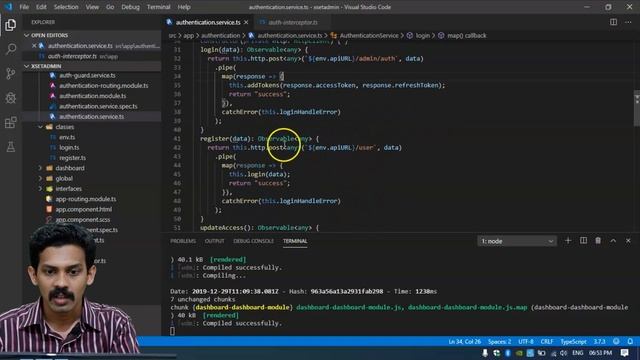Viewport: 640px width, 360px height.
Task: Open env.ts in classes folder
Action: (67, 137)
